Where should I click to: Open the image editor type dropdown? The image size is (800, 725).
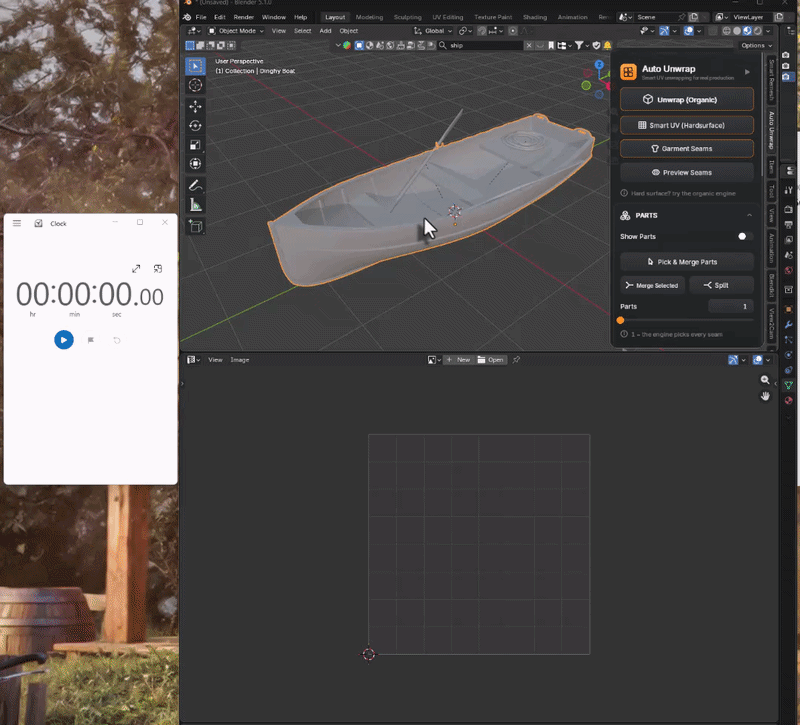193,360
